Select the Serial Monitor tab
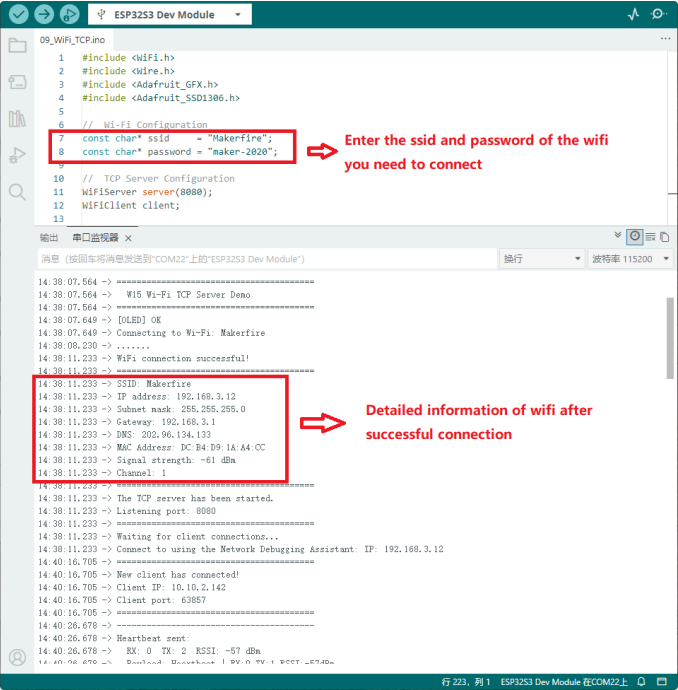Image resolution: width=678 pixels, height=690 pixels. [95, 238]
